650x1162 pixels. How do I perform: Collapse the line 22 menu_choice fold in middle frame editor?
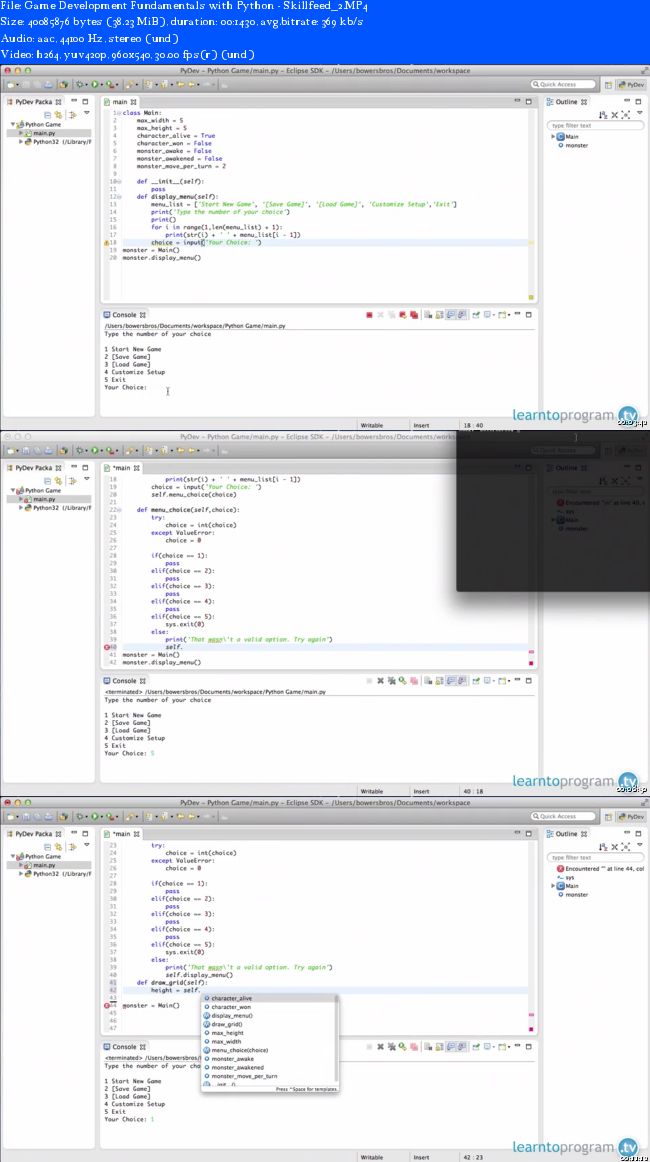(x=120, y=510)
